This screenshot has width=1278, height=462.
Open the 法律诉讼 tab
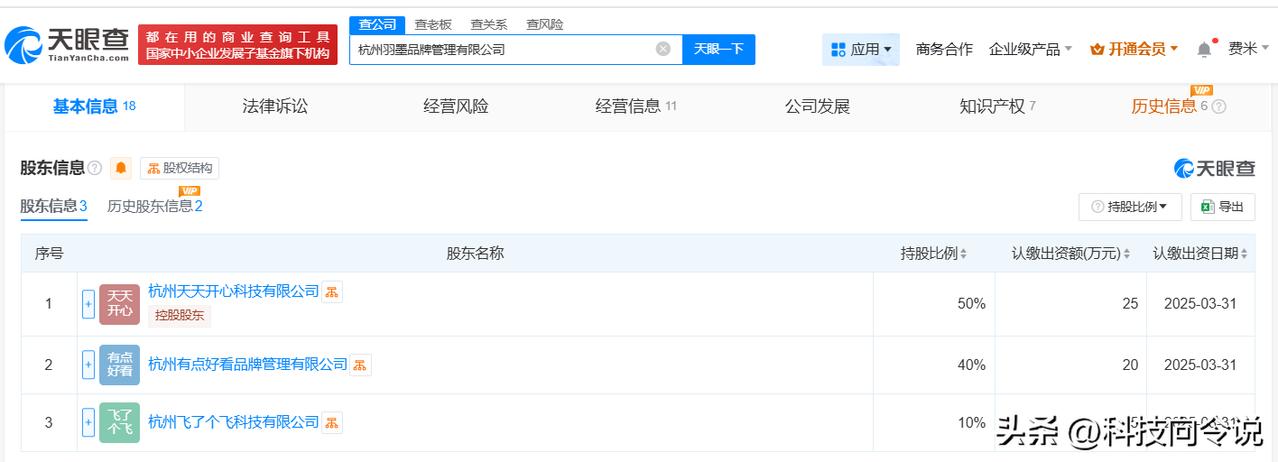click(275, 107)
